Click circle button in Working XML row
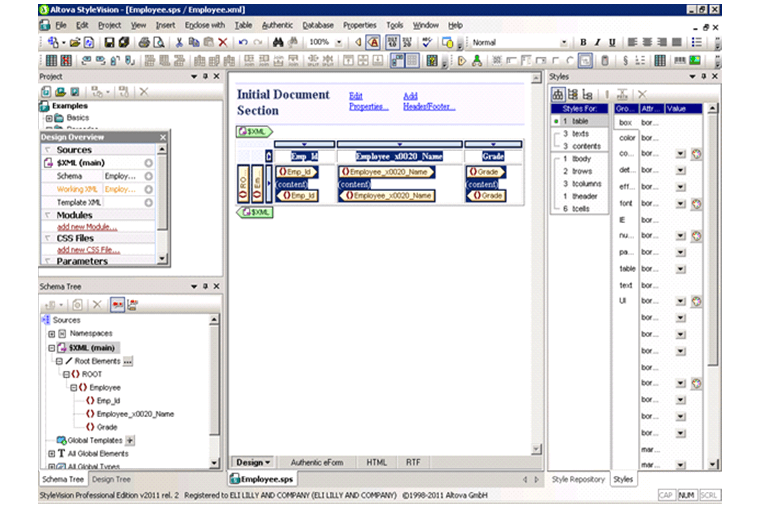 (149, 189)
